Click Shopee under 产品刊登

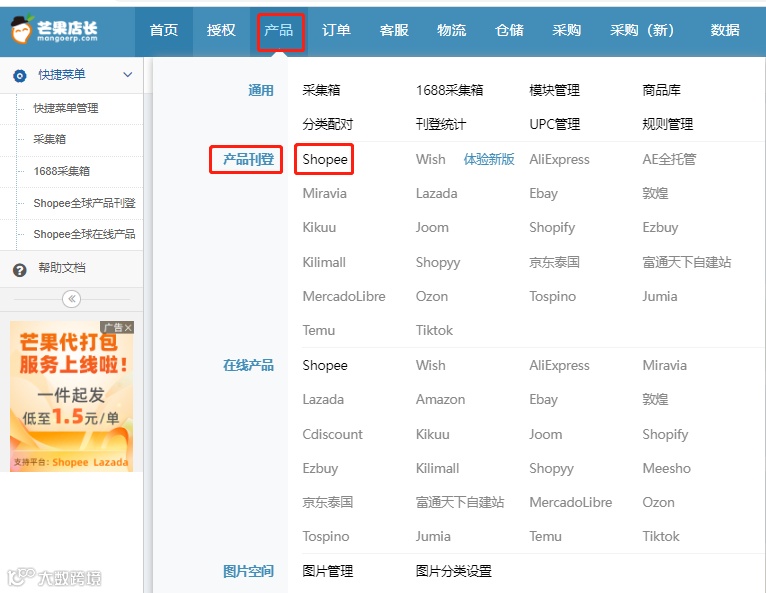(x=325, y=159)
